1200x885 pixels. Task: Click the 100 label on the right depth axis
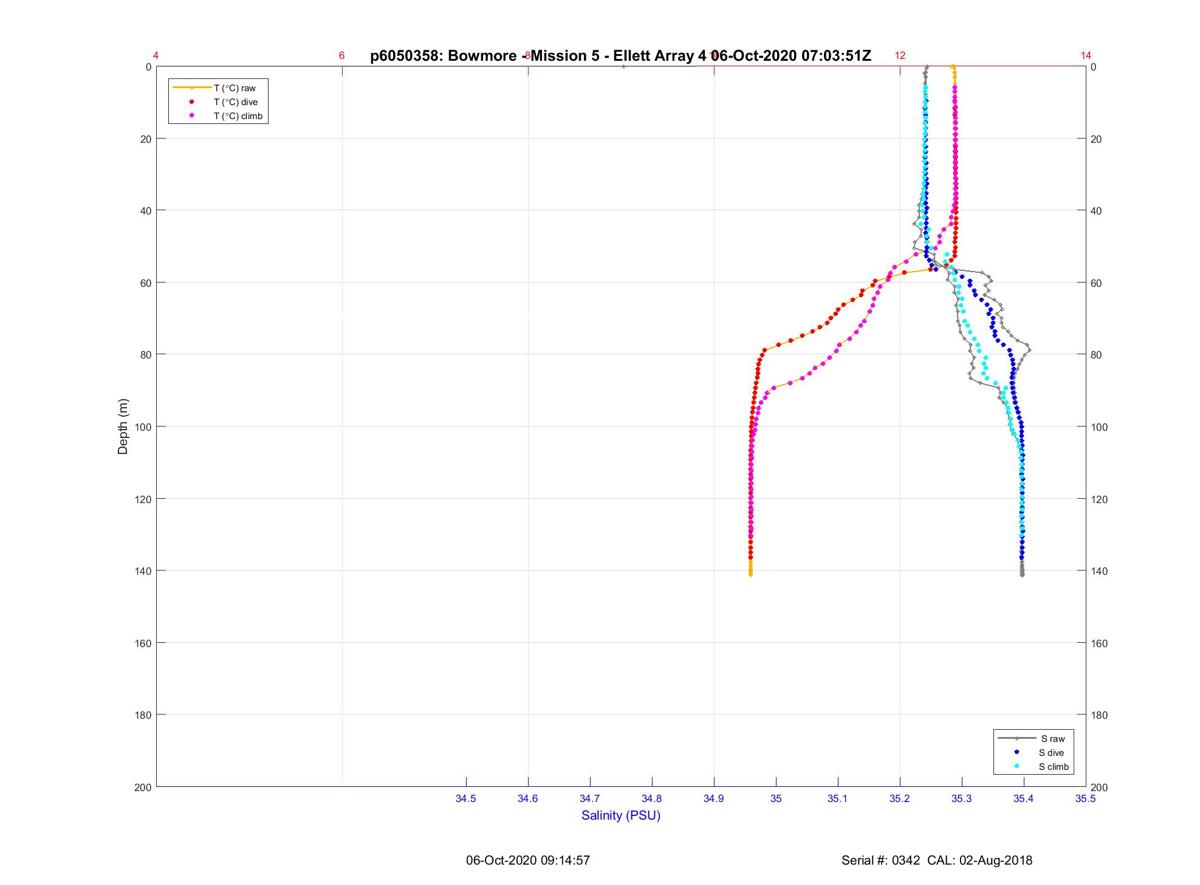(x=1100, y=427)
